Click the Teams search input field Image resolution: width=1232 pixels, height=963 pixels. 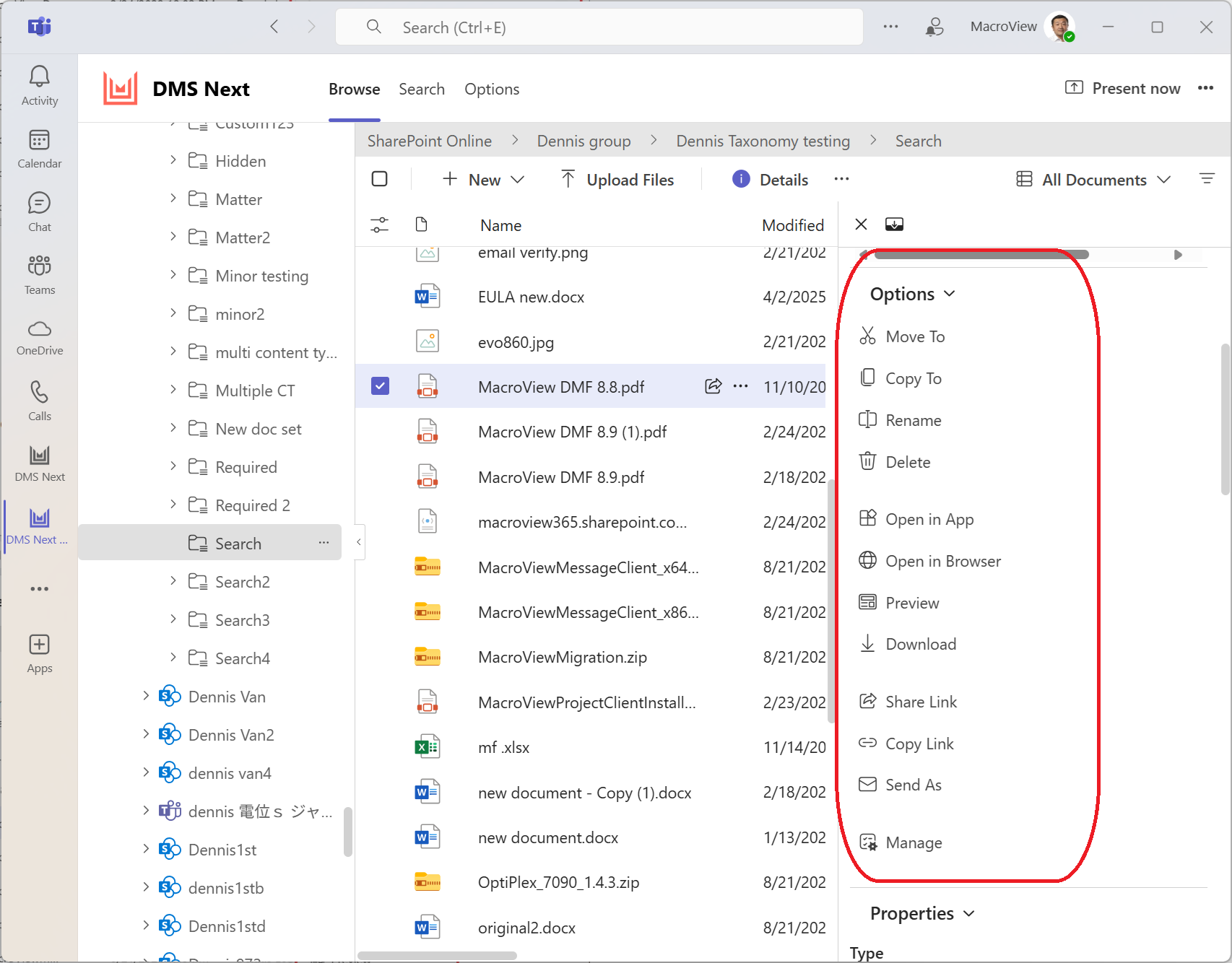click(599, 27)
